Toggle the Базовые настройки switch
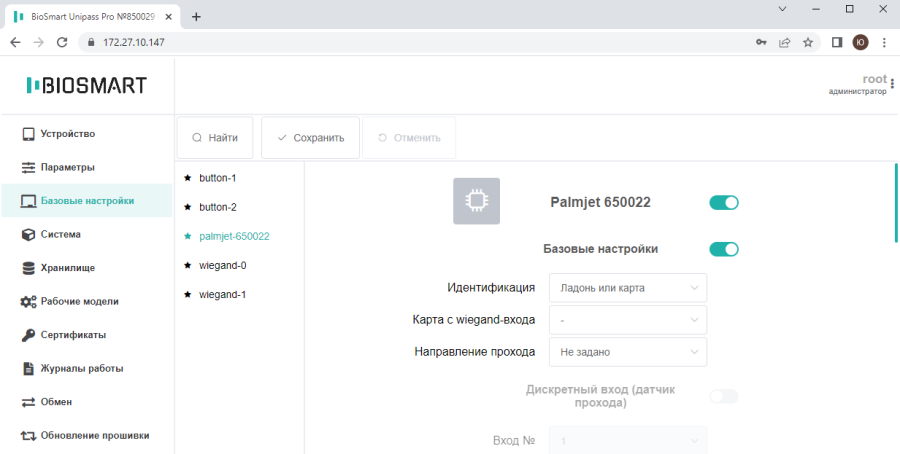The image size is (900, 454). (x=724, y=249)
